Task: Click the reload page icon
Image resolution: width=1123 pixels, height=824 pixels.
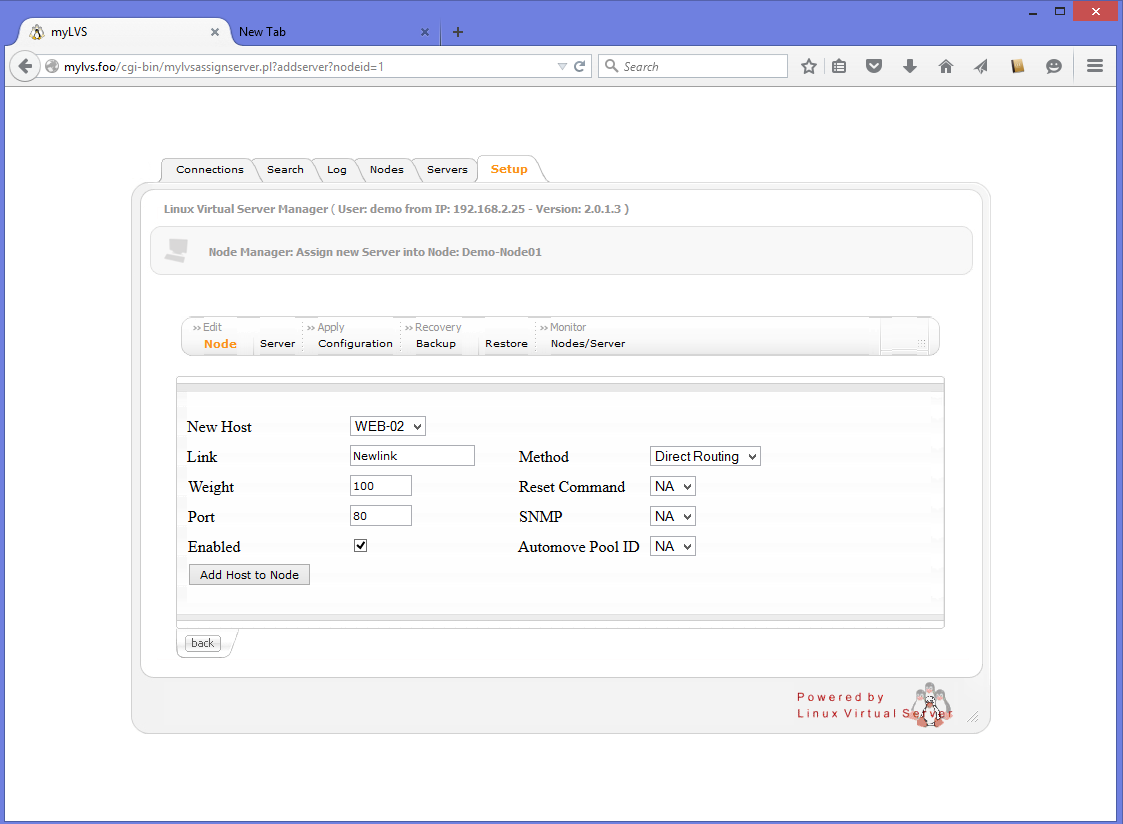Action: pyautogui.click(x=579, y=67)
